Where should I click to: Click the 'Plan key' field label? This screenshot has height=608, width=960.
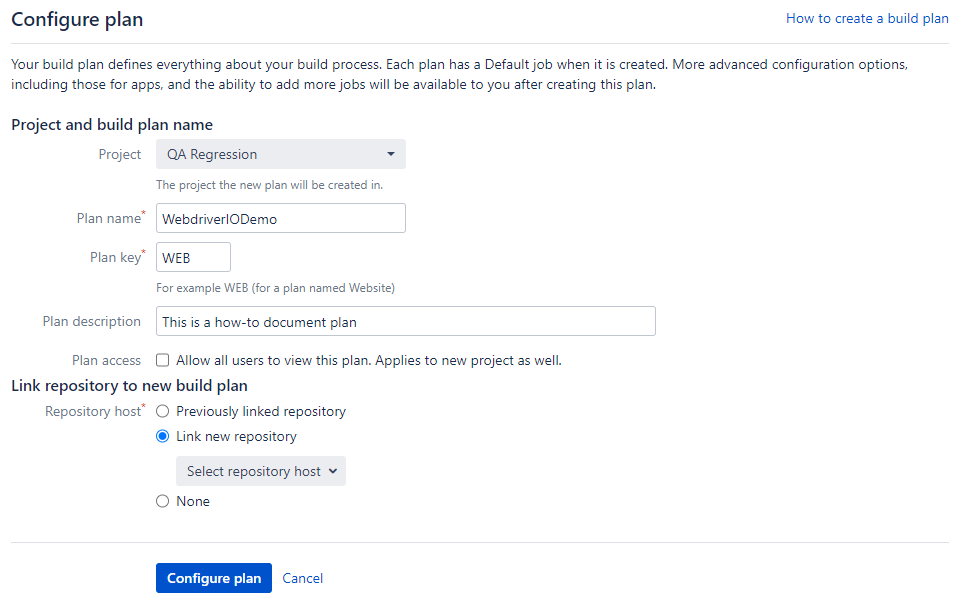click(x=115, y=257)
